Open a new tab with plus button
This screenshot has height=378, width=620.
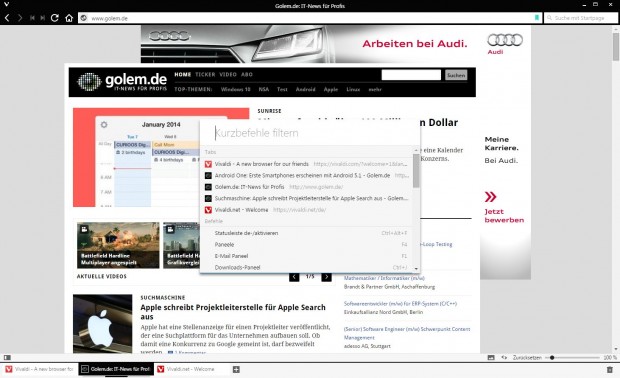click(236, 369)
